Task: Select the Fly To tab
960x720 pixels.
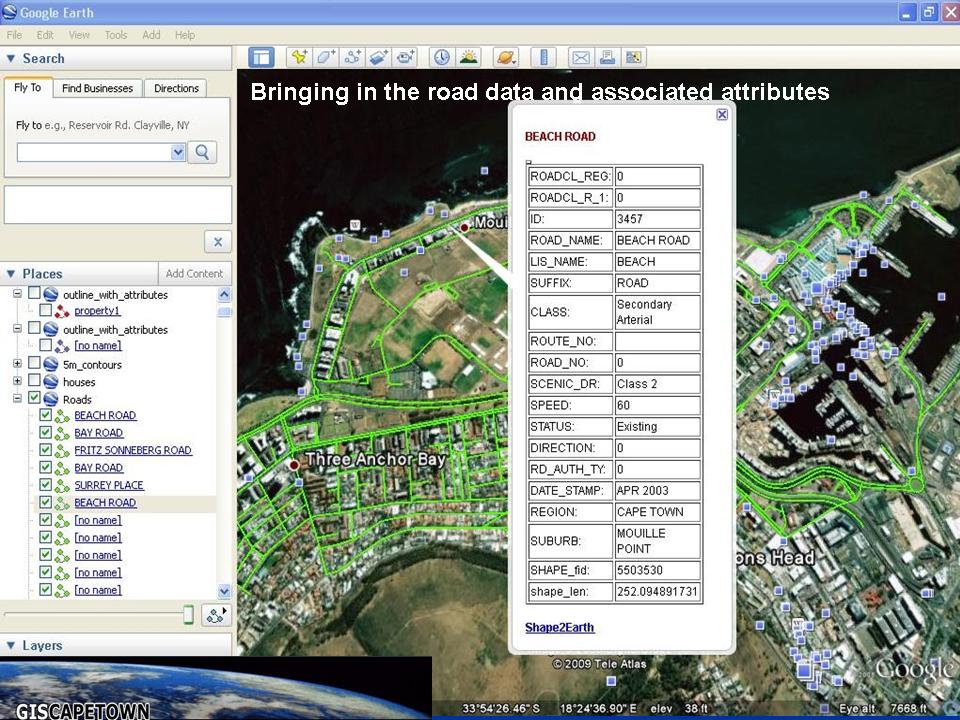Action: [28, 87]
